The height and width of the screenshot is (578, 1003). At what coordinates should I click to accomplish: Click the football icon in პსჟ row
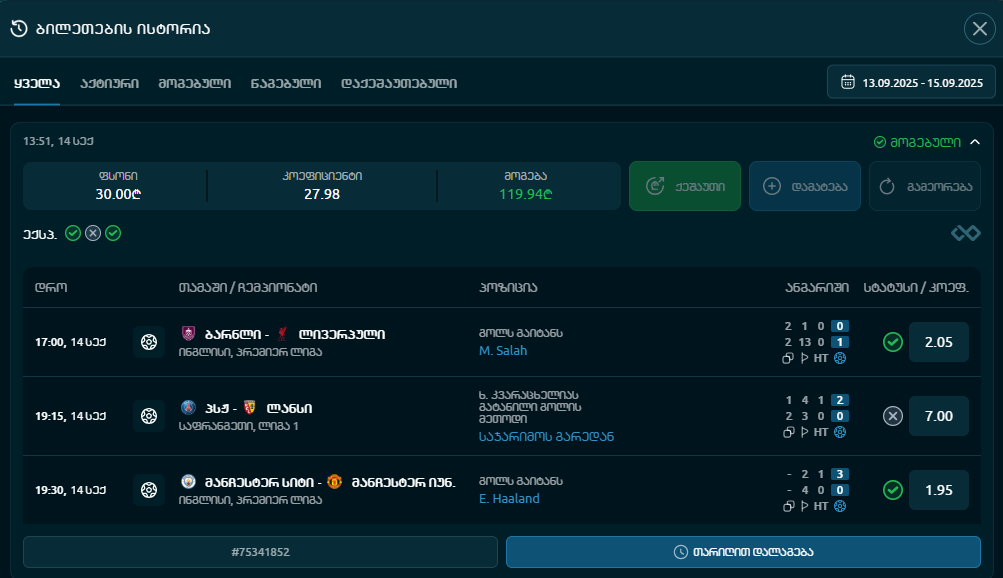pos(149,416)
